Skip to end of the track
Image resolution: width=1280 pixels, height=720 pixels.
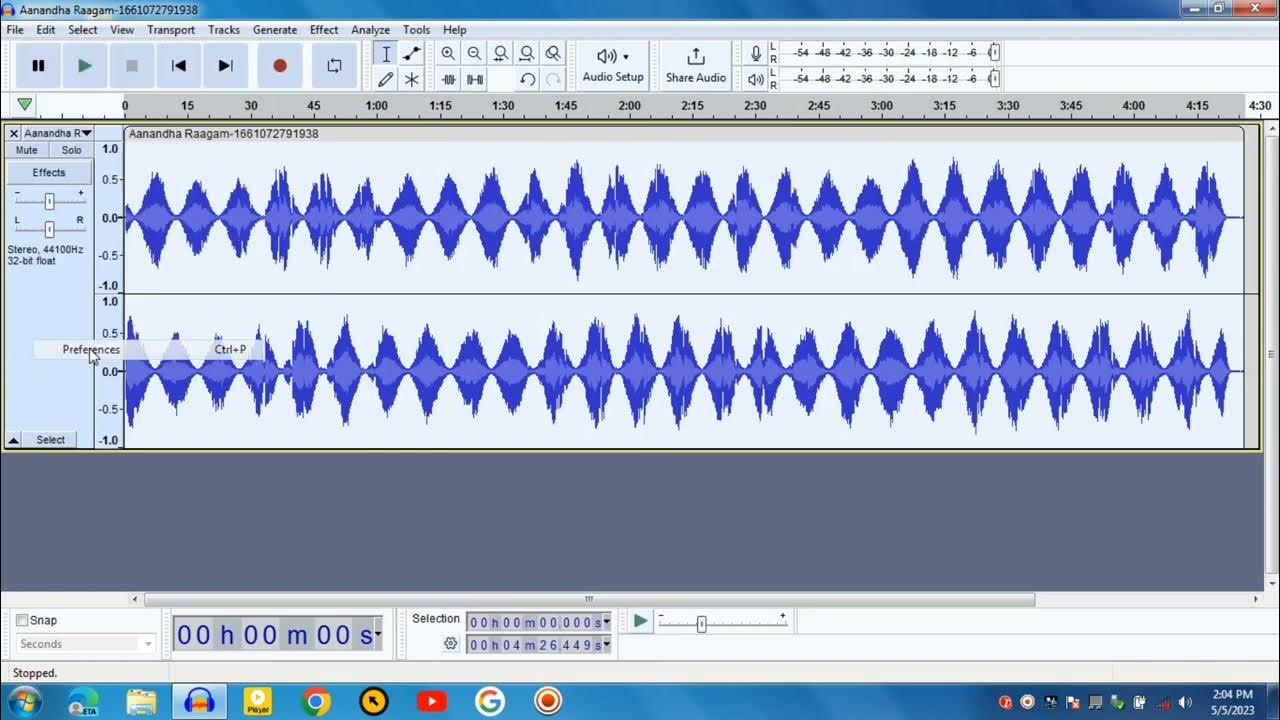click(226, 66)
